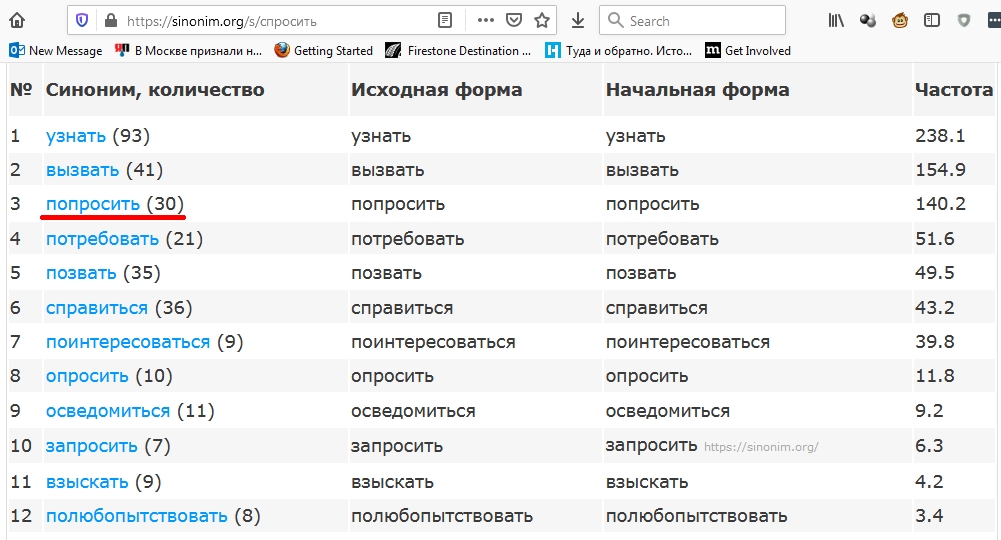Click the gray shield extension icon
Screen dimensions: 1001x540
(x=964, y=20)
